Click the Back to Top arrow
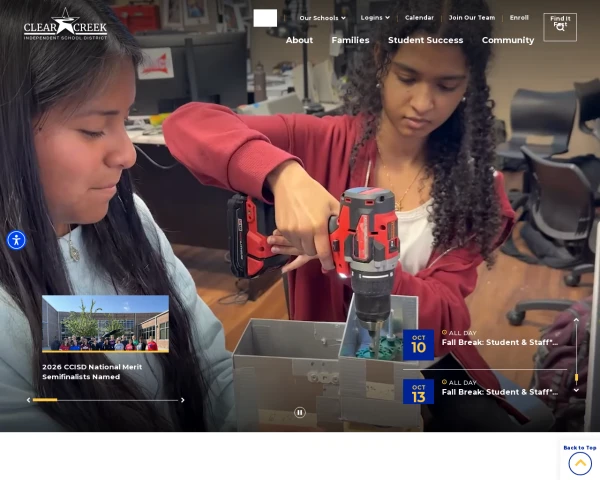Screen dimensions: 600x480 coord(580,464)
